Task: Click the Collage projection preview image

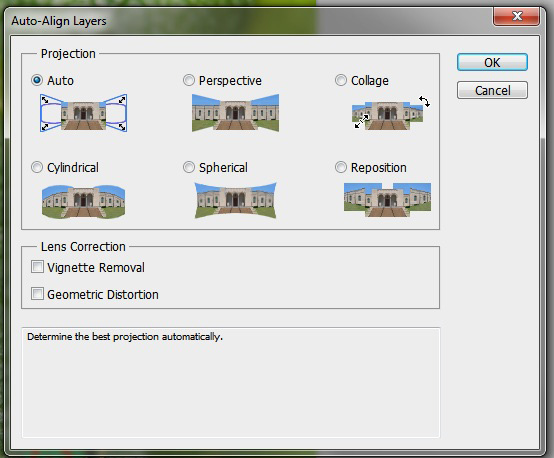Action: 390,113
